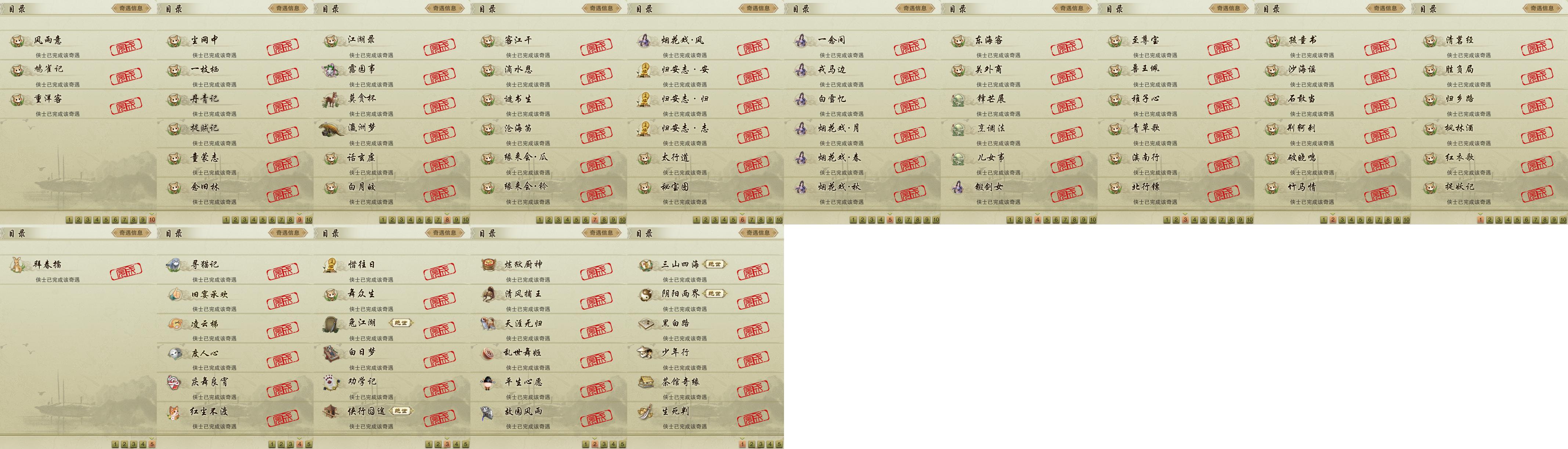Click the lizard icon next to 瀛洲梦

(332, 128)
